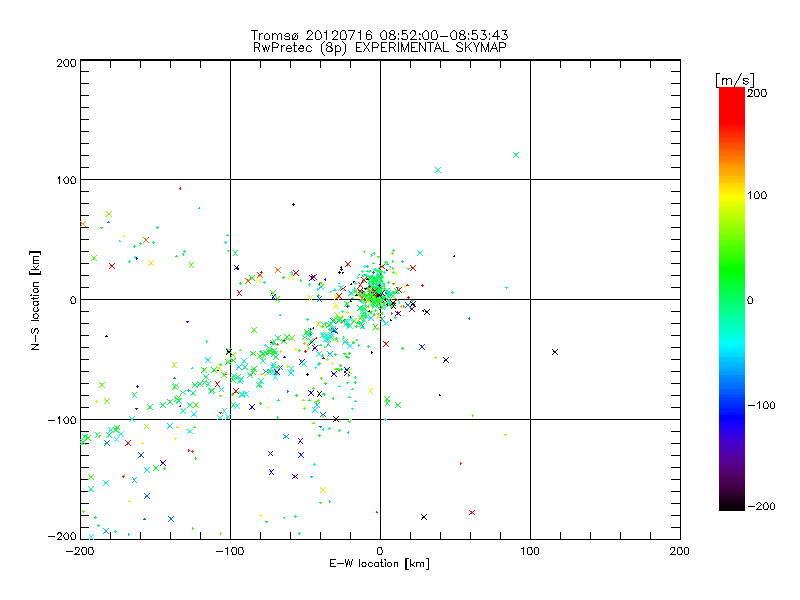Screen dimensions: 800x600
Task: Click the x-axis tick label '200'
Action: (680, 551)
